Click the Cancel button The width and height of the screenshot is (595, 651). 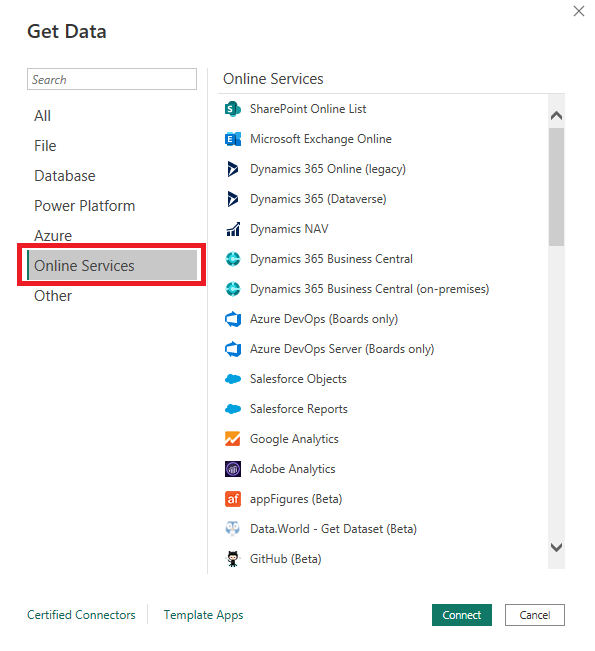[x=535, y=615]
